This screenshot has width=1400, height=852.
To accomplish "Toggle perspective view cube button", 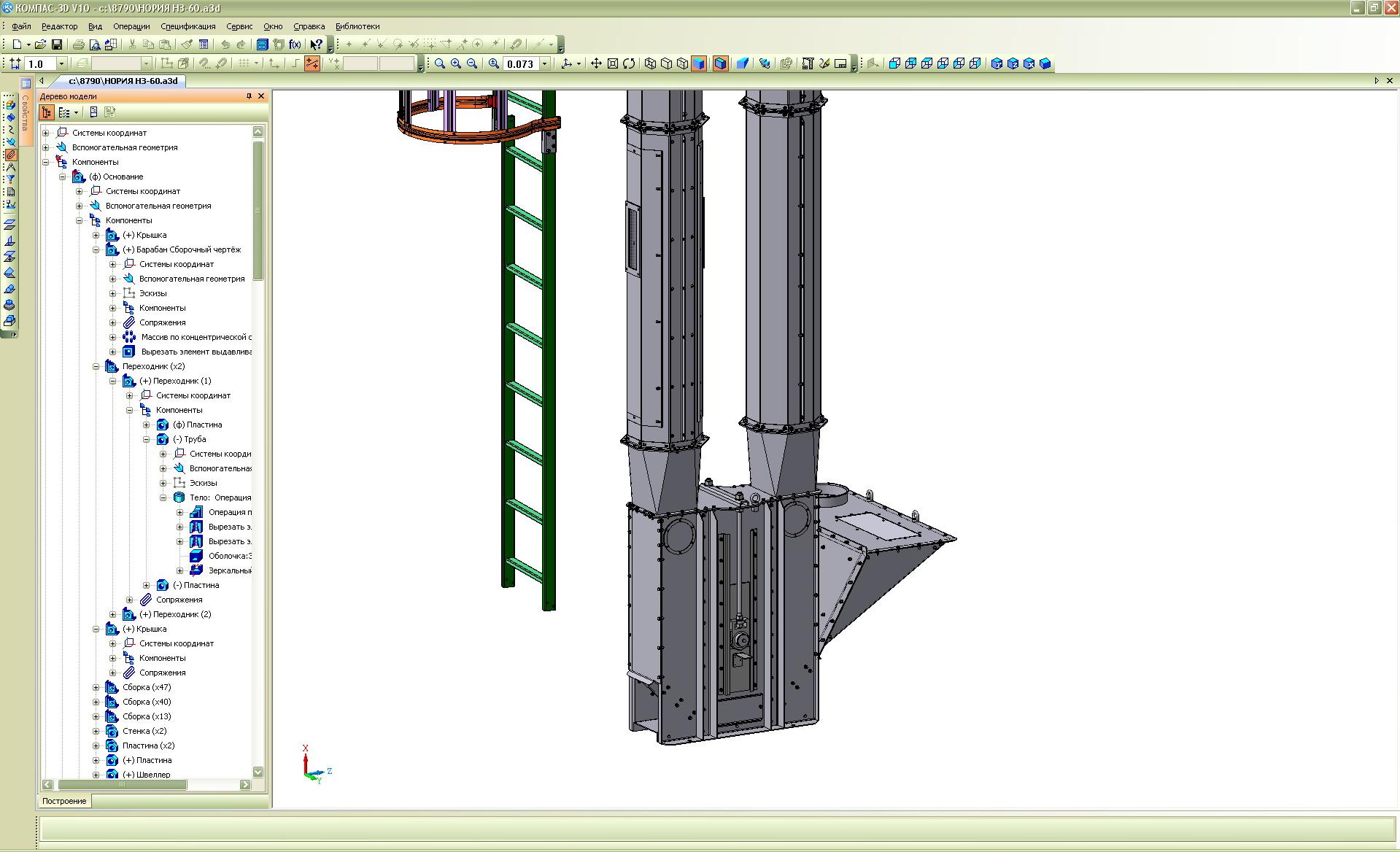I will point(742,63).
